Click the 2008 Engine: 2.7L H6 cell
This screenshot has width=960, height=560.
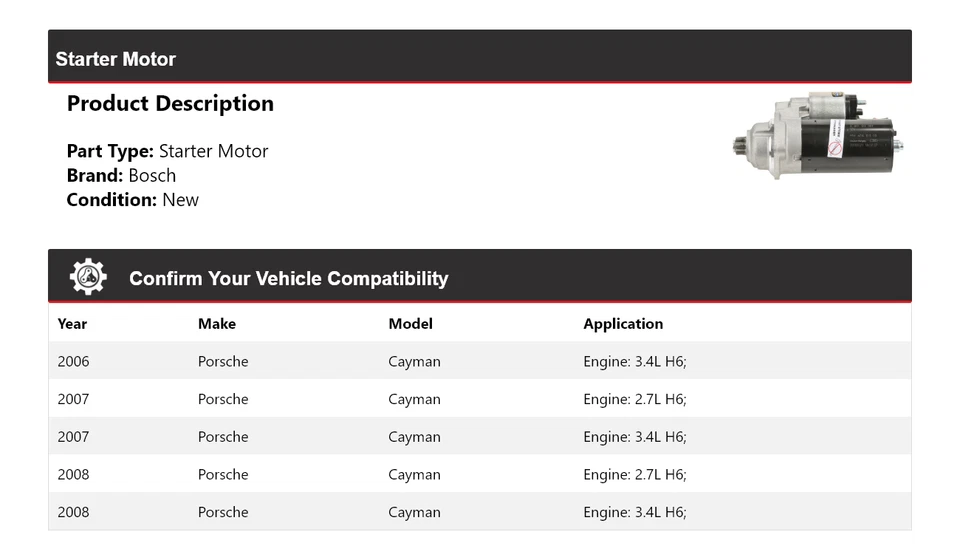pos(635,474)
